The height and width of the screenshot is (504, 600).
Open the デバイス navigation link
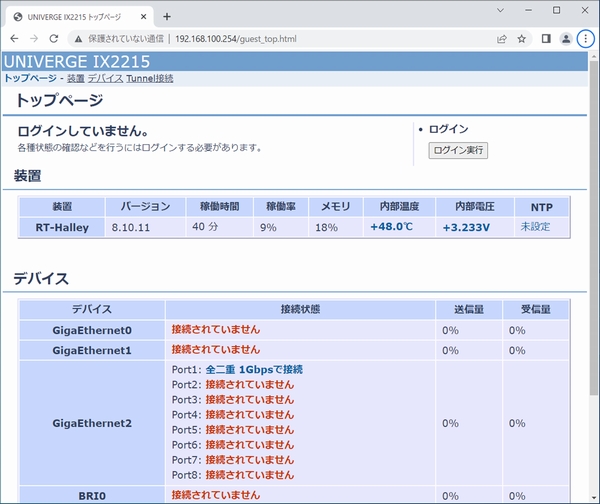point(105,78)
